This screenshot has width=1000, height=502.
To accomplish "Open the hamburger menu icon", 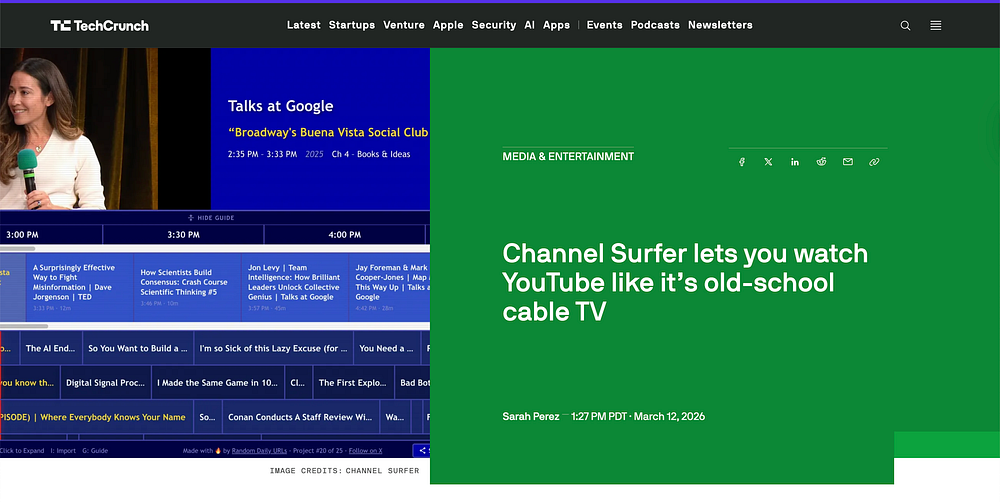I will click(936, 26).
